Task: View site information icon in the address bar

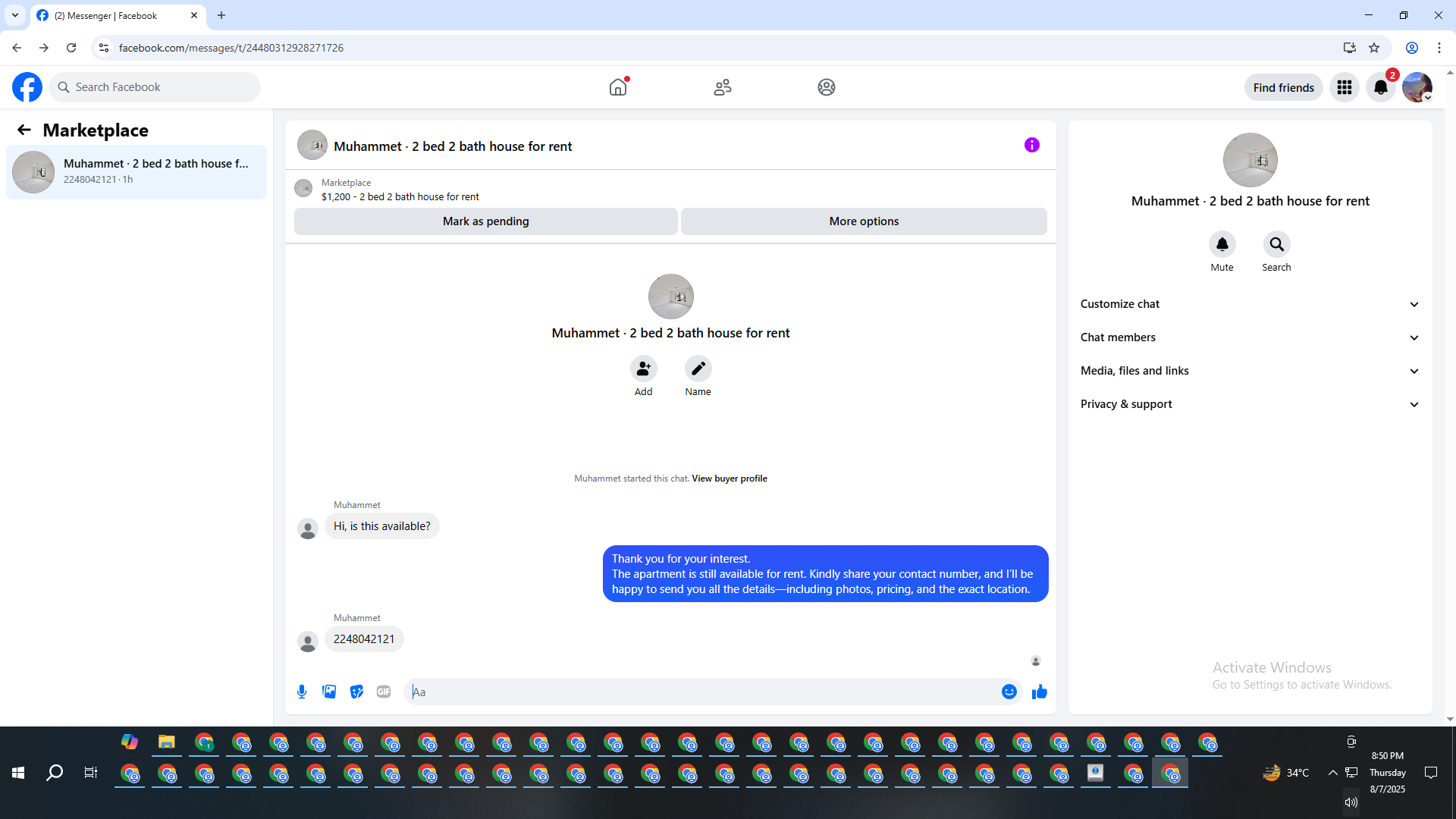Action: [104, 48]
